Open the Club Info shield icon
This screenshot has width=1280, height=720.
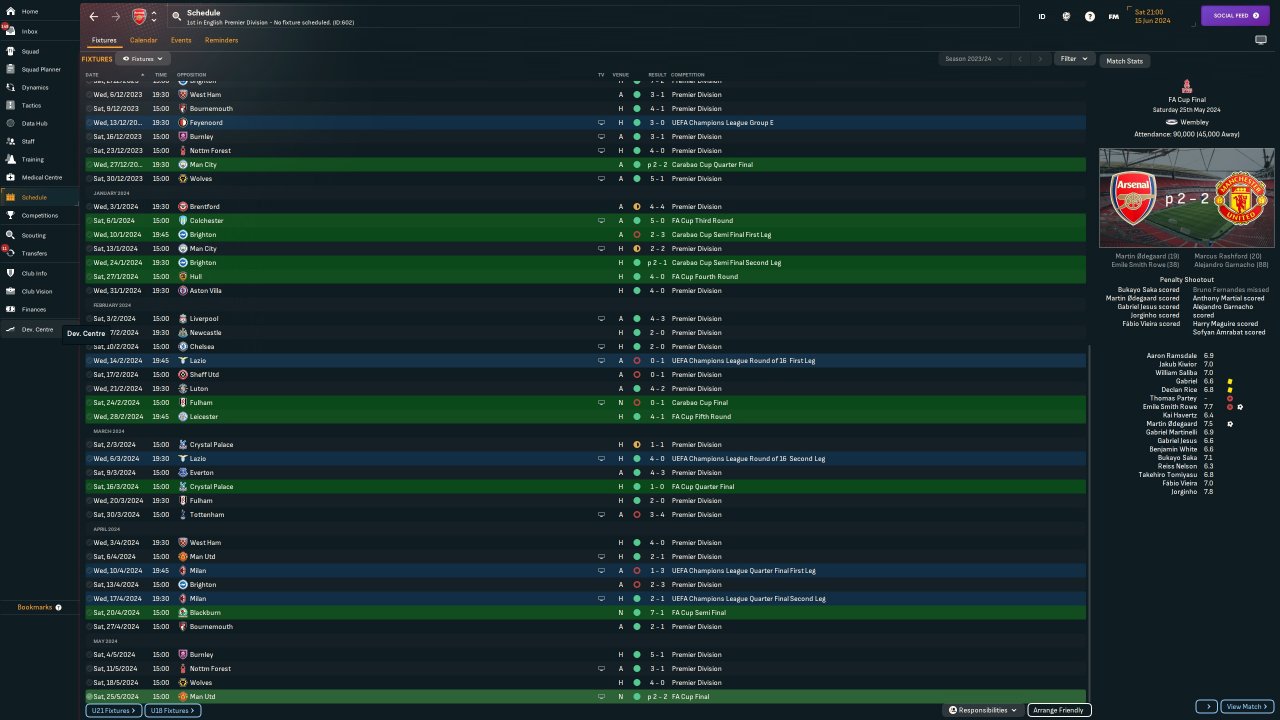[x=10, y=273]
